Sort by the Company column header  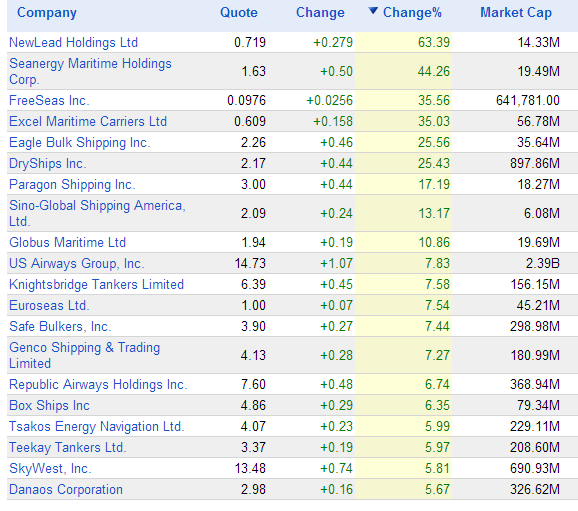(x=47, y=13)
